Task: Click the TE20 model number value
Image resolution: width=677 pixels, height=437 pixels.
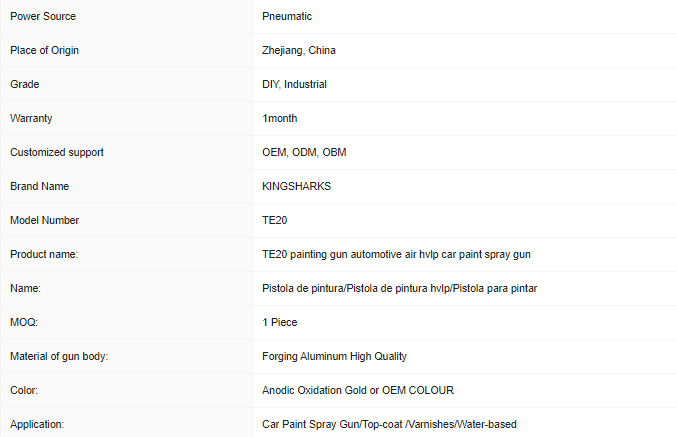Action: pos(275,220)
